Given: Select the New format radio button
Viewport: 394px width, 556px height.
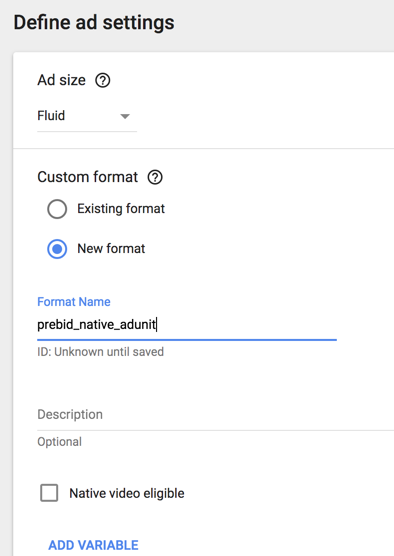Looking at the screenshot, I should [x=57, y=249].
